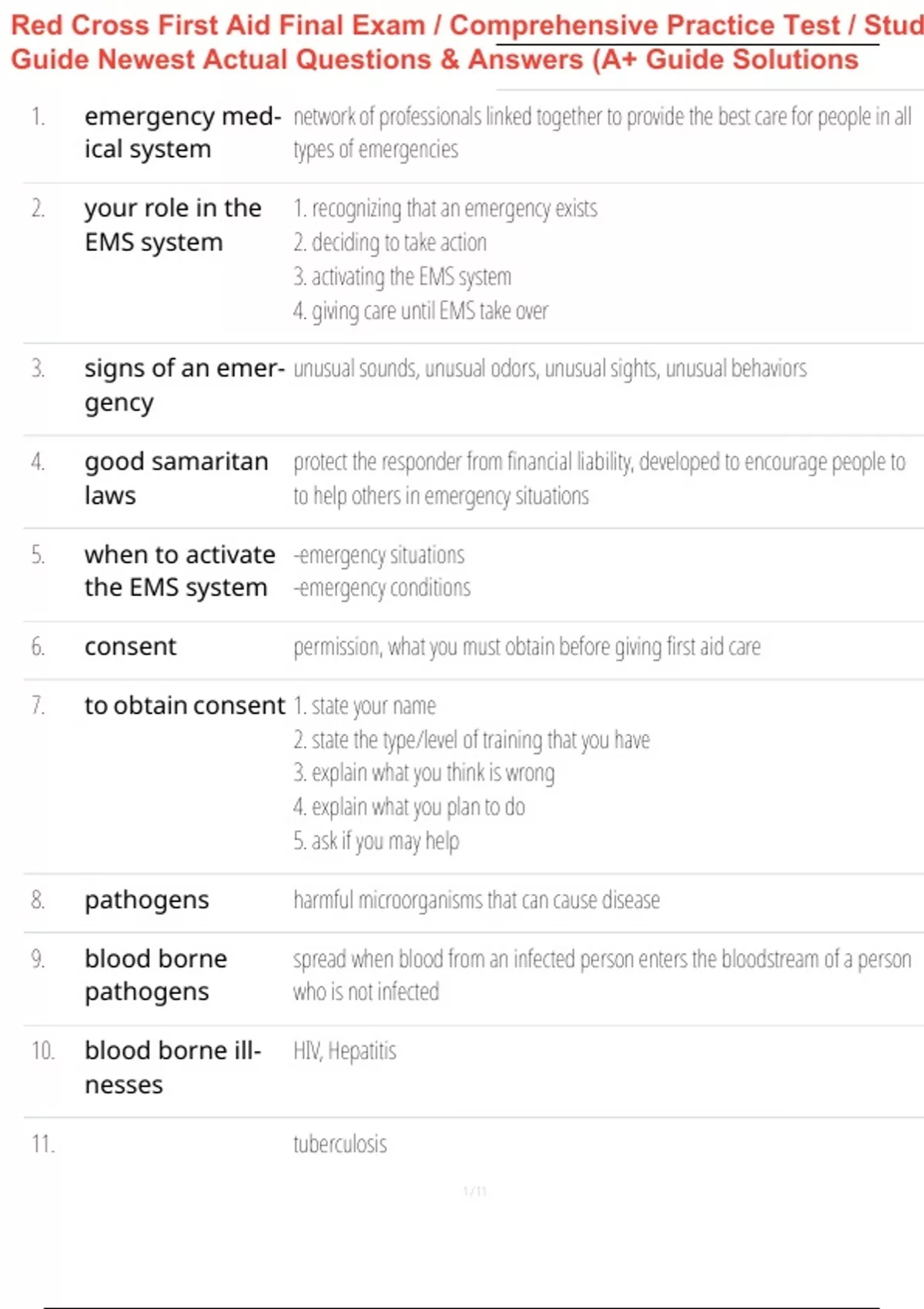The height and width of the screenshot is (1309, 924).
Task: Select "when to activate the EMS system"
Action: click(x=179, y=571)
